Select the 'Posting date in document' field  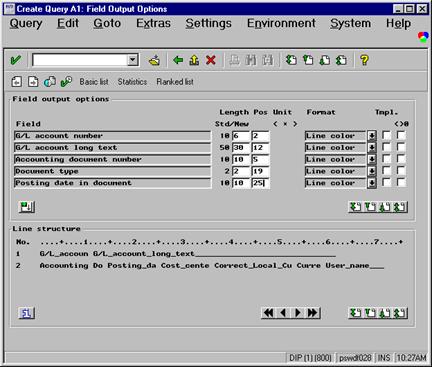point(113,183)
